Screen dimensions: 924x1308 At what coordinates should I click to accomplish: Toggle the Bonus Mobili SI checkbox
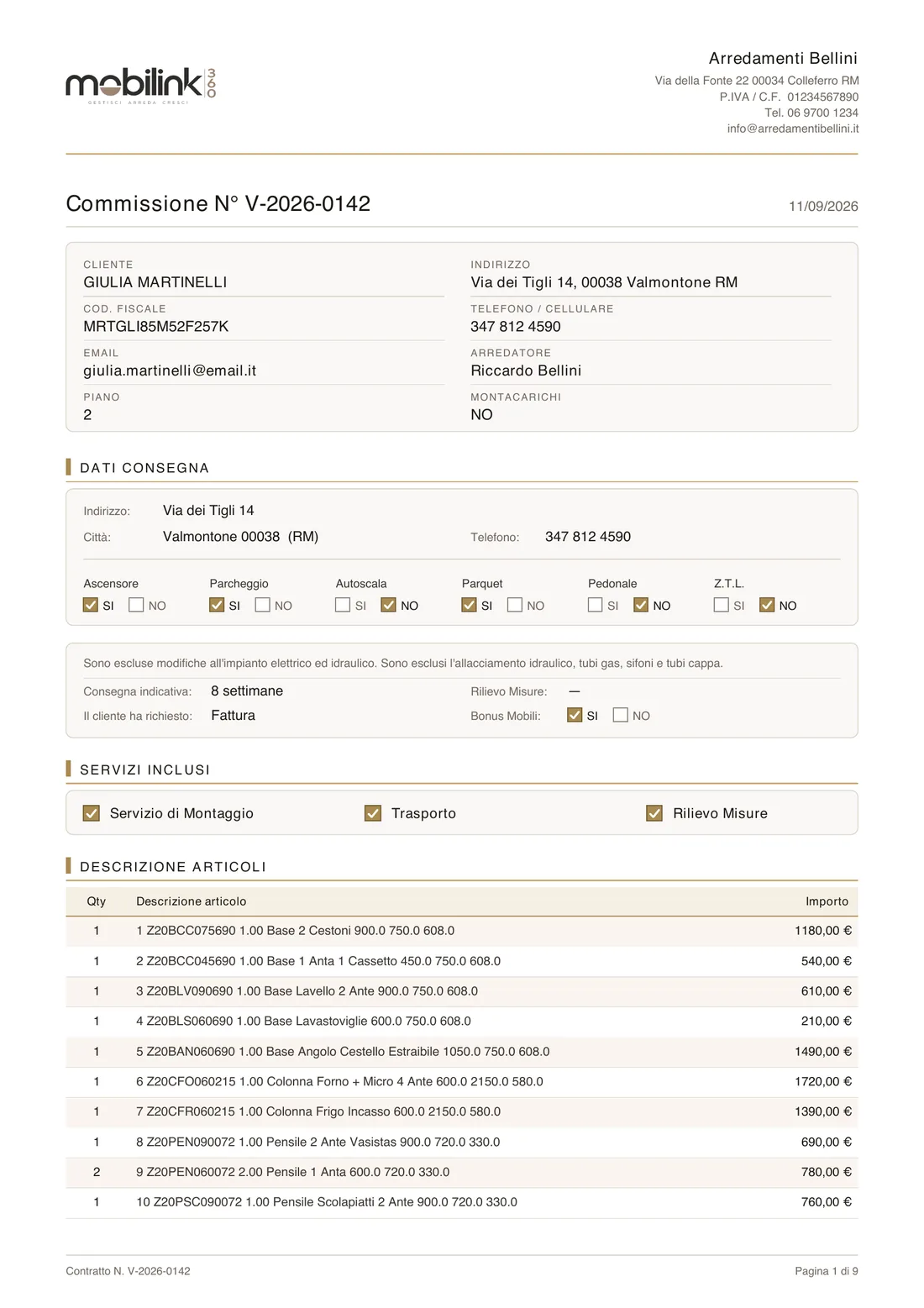pos(575,715)
